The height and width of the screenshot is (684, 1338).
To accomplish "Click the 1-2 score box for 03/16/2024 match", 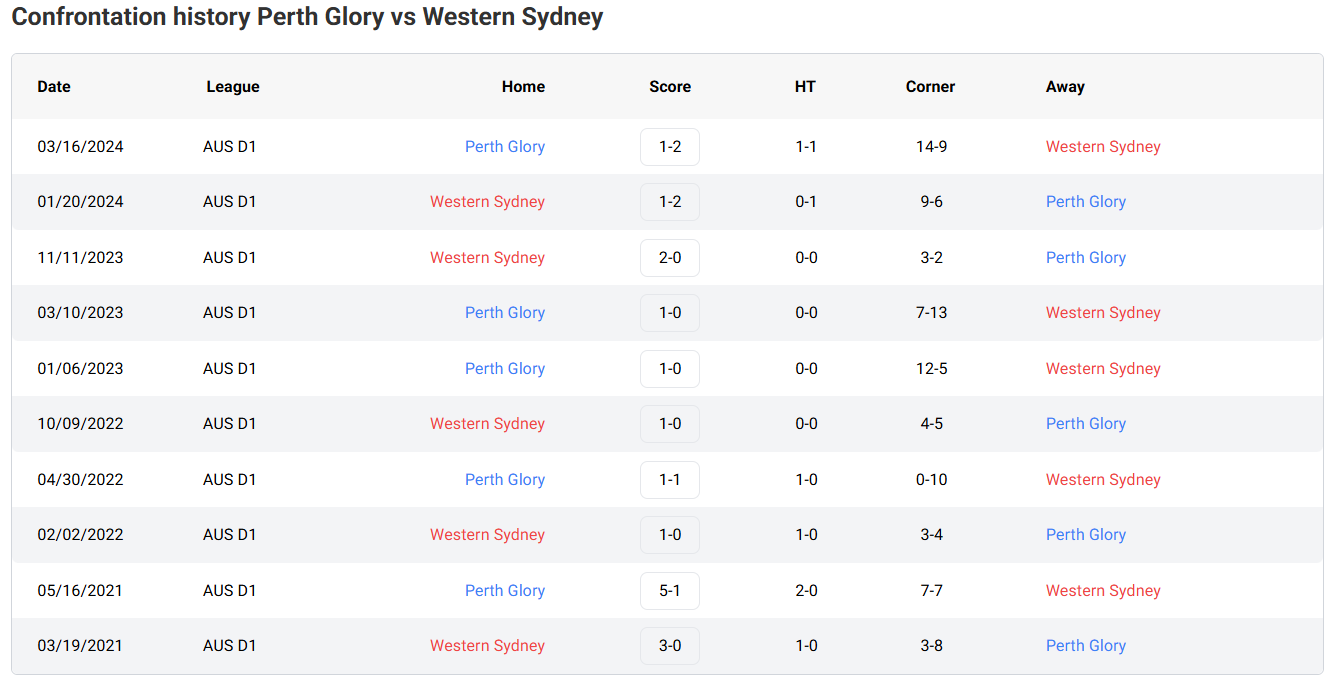I will [x=670, y=147].
